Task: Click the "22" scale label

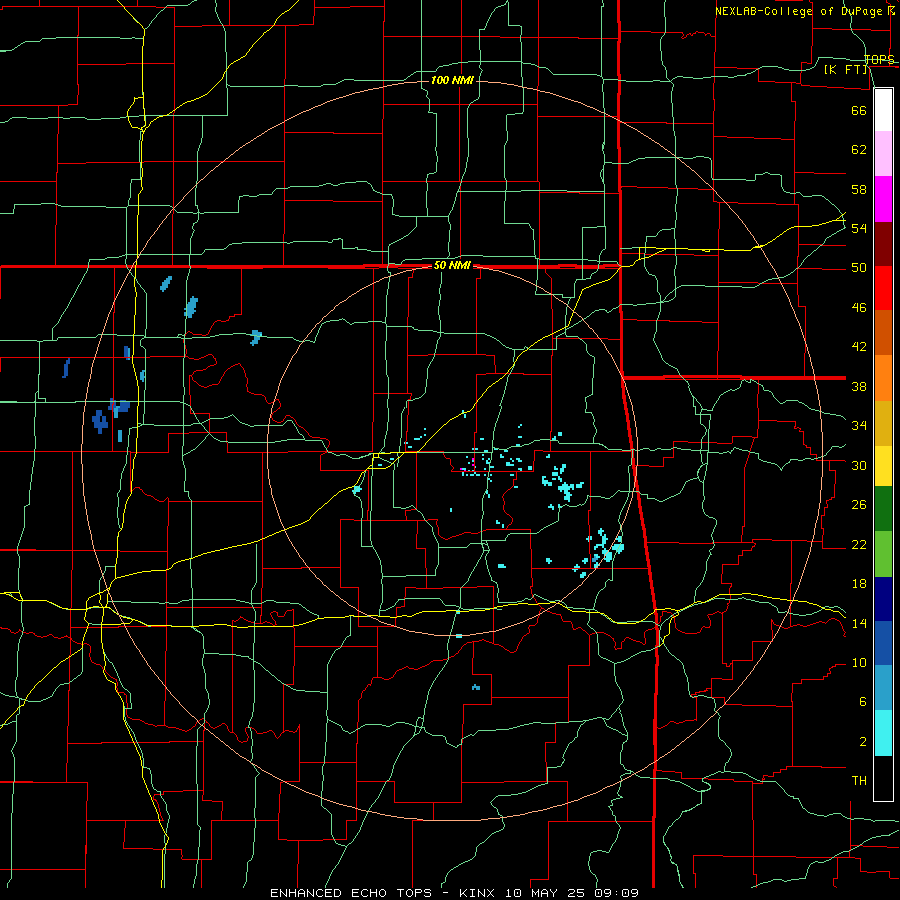Action: [x=859, y=544]
